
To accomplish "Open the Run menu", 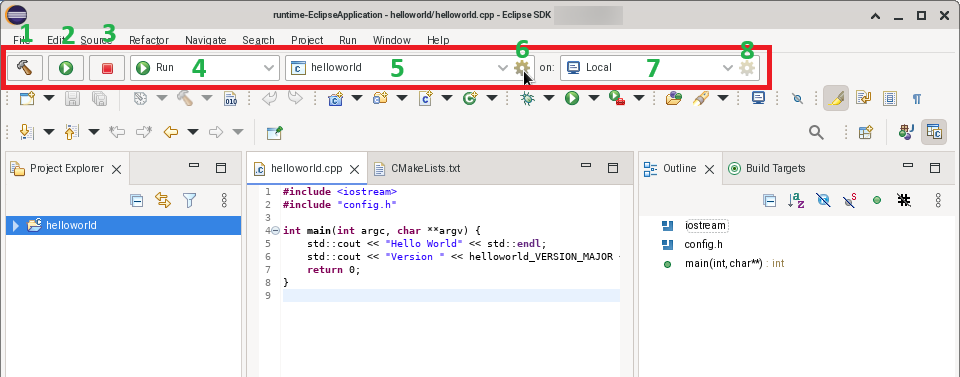I will [348, 40].
